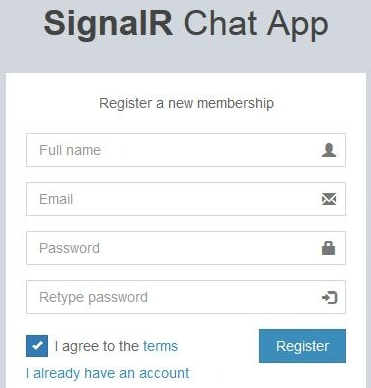
Task: Click the Retype password placeholder text
Action: click(93, 297)
